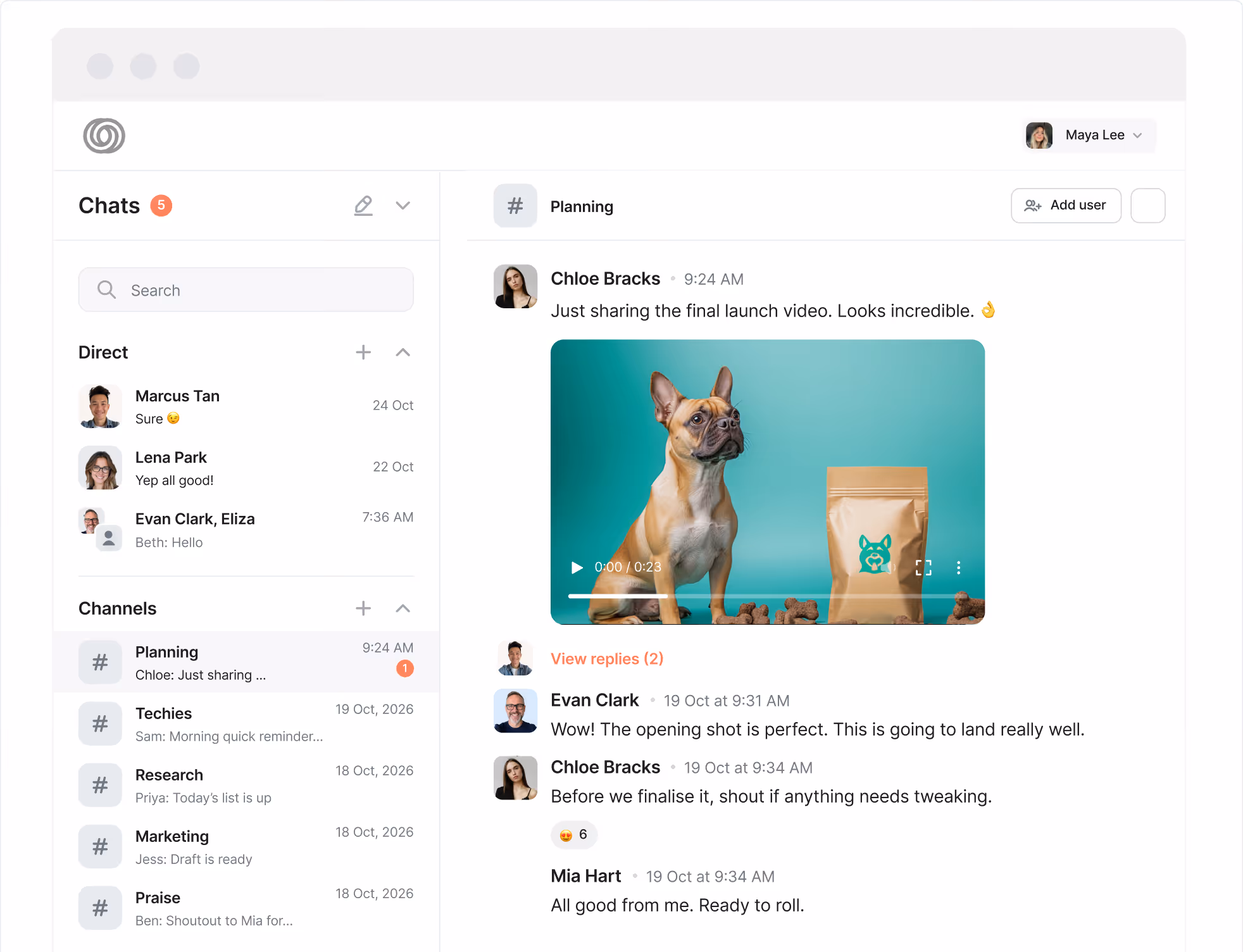Collapse the Direct section
Viewport: 1243px width, 952px height.
[403, 353]
